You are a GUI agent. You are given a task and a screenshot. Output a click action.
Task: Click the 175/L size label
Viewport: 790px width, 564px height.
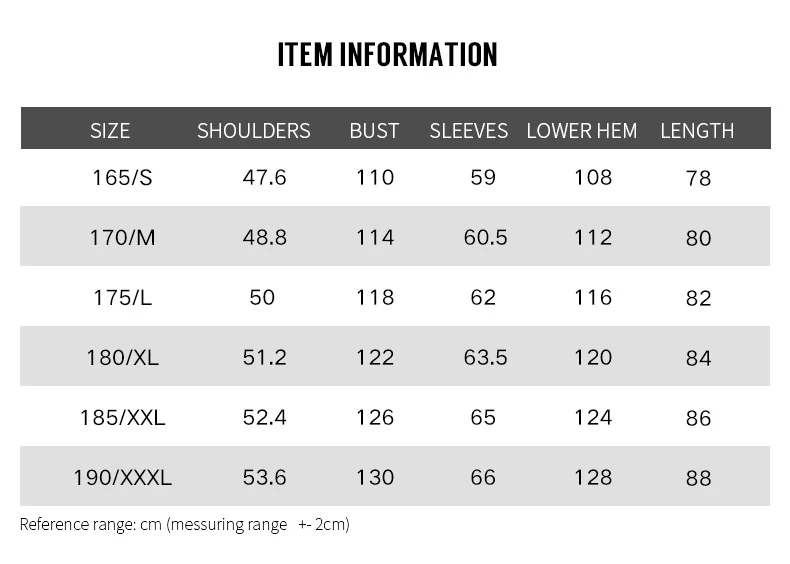point(122,297)
